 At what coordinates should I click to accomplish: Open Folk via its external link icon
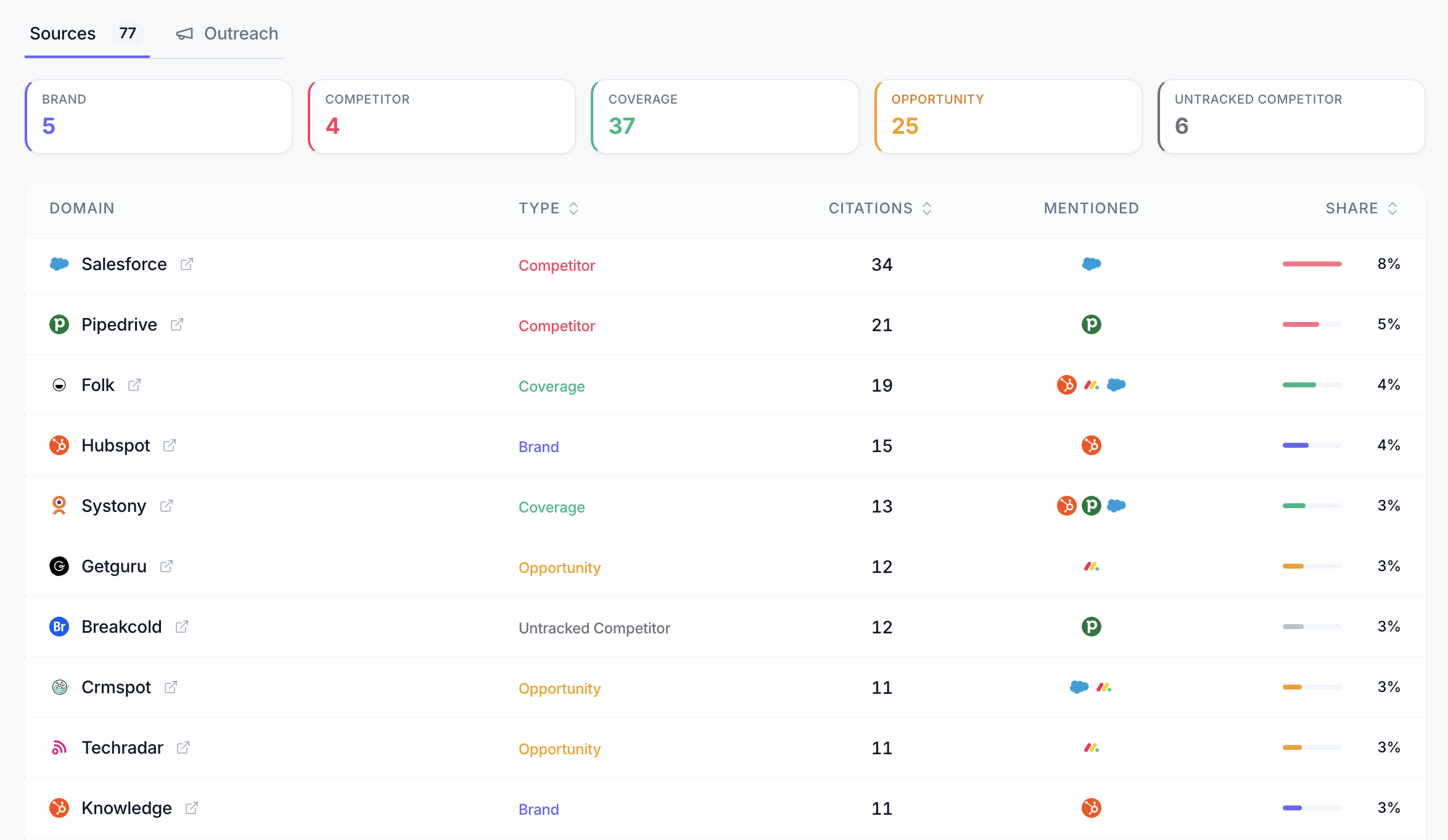pos(135,385)
